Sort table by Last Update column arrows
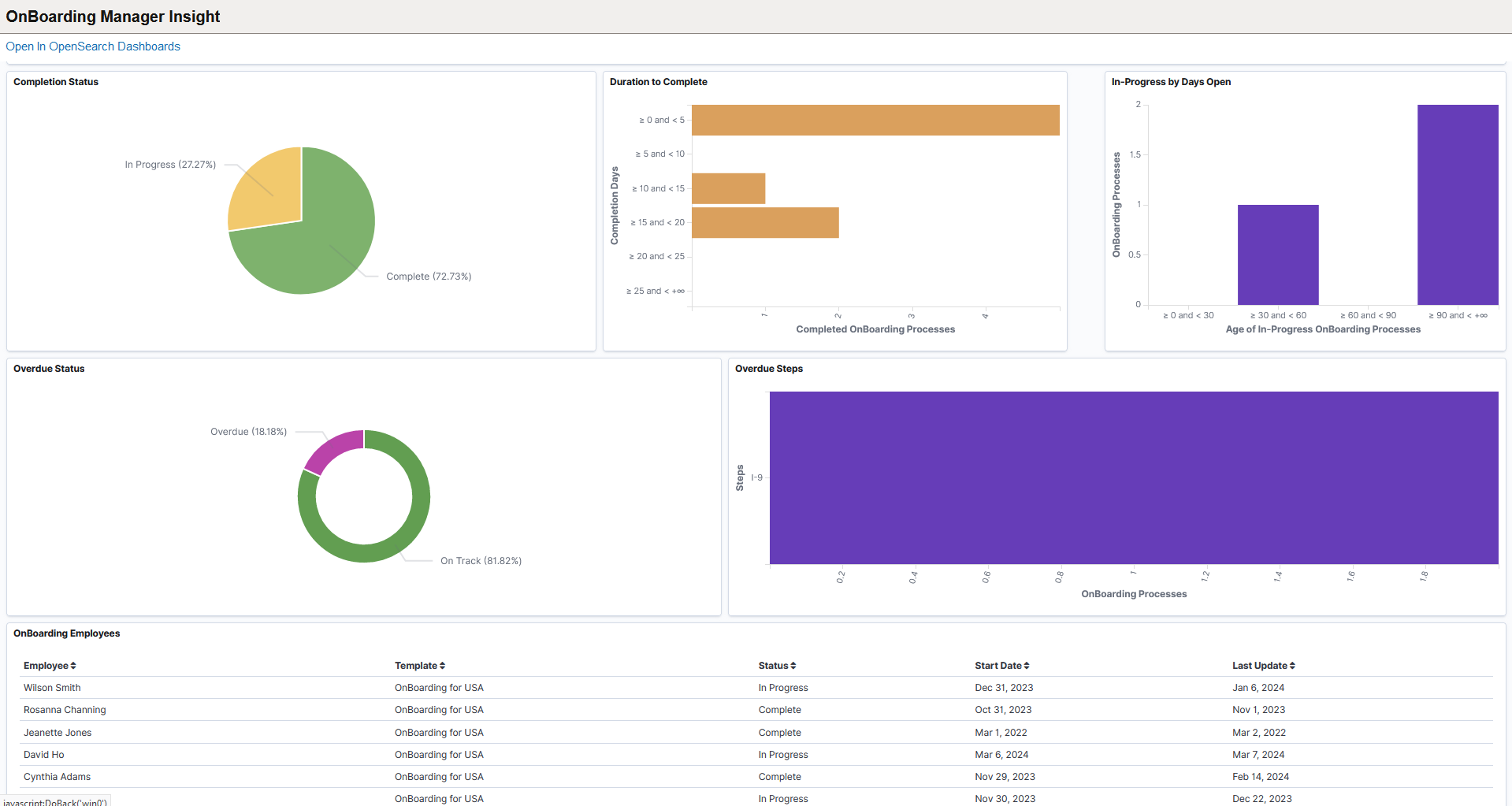Viewport: 1512px width, 806px height. tap(1292, 666)
